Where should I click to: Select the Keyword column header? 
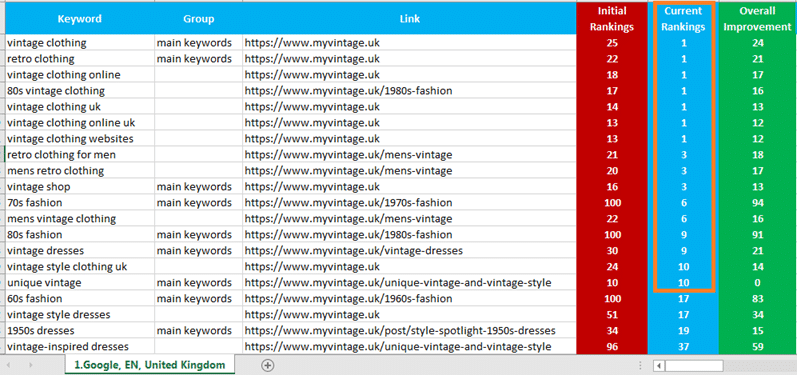click(x=80, y=19)
